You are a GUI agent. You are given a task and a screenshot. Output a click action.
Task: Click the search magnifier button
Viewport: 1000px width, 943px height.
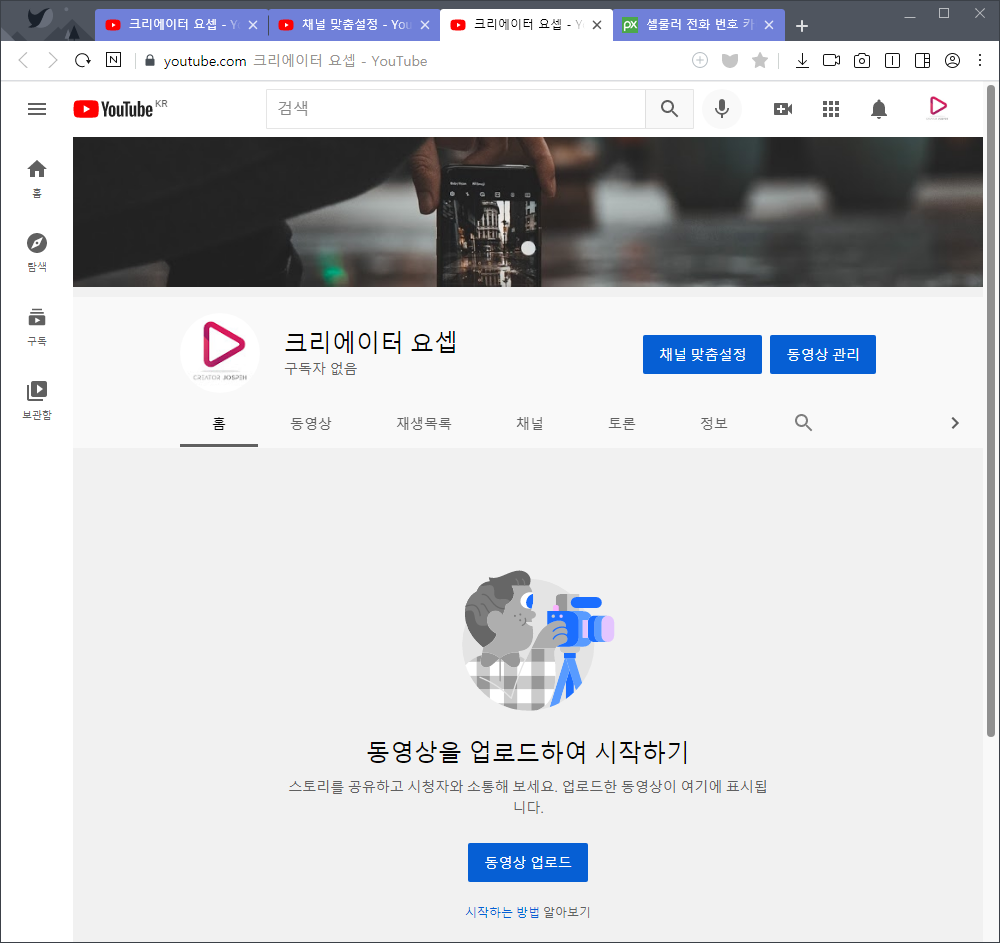669,109
